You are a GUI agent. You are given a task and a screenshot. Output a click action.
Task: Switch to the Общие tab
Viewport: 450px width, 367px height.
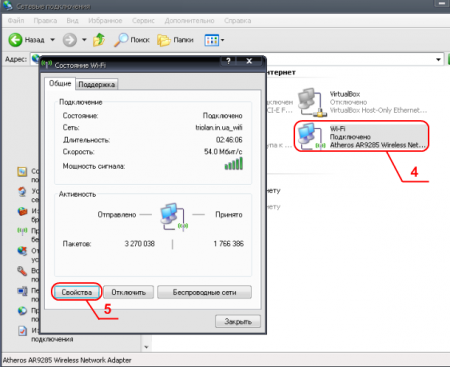(60, 83)
